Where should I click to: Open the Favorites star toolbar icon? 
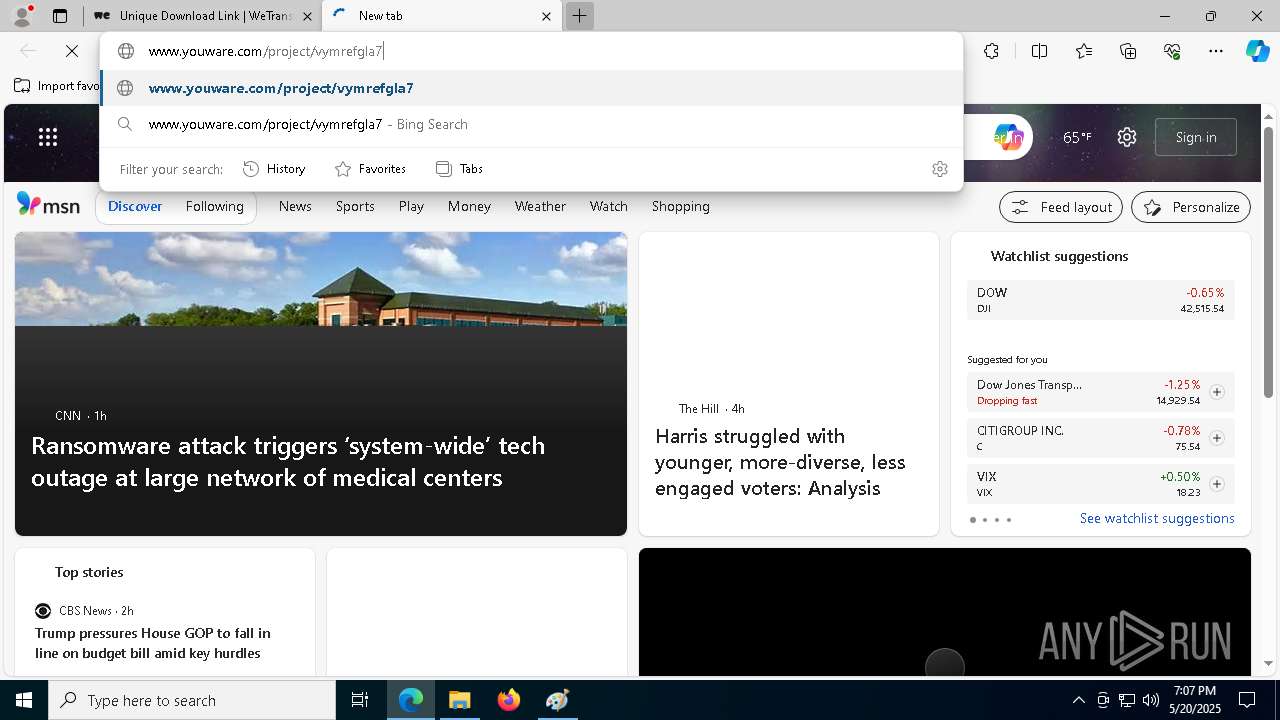coord(1084,51)
